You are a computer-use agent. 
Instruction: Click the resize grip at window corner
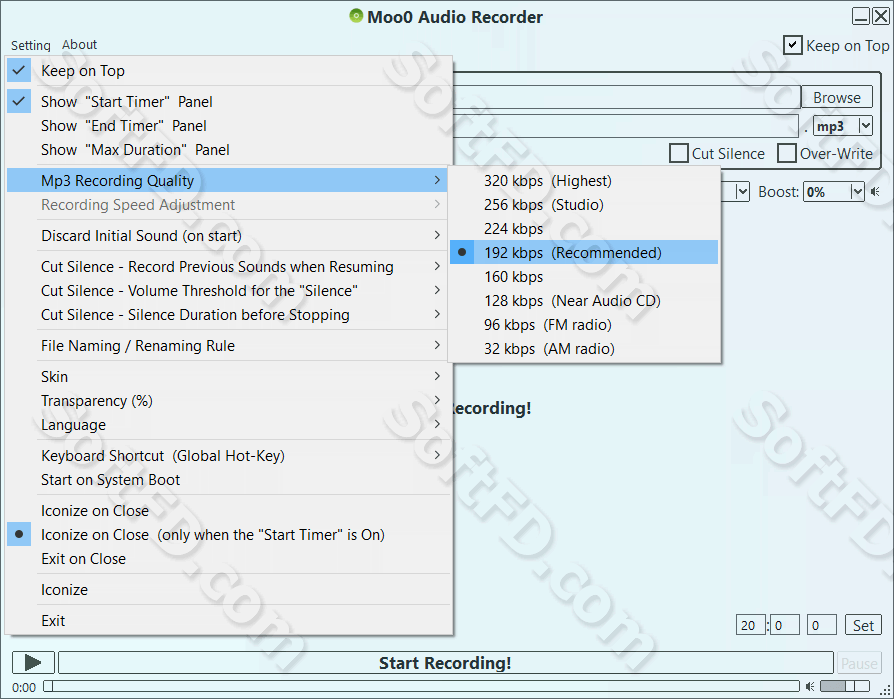pyautogui.click(x=885, y=690)
